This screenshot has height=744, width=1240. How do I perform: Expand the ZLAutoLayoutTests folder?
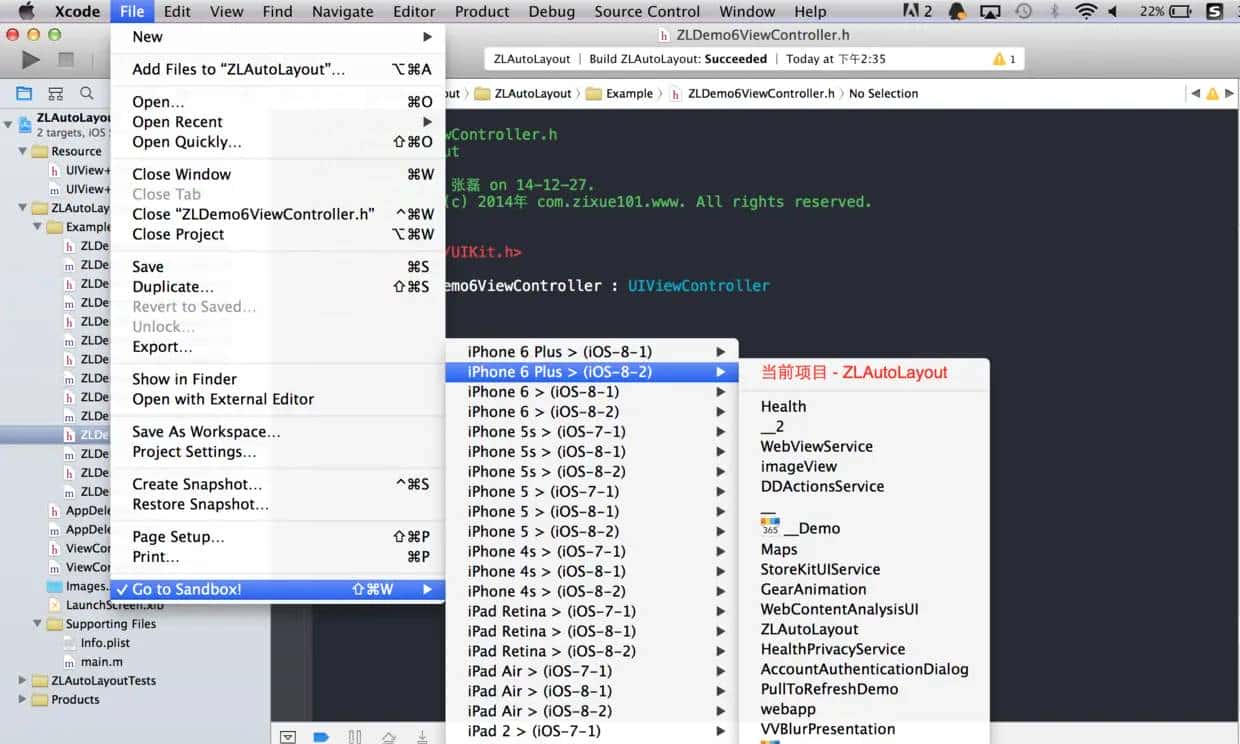click(23, 680)
